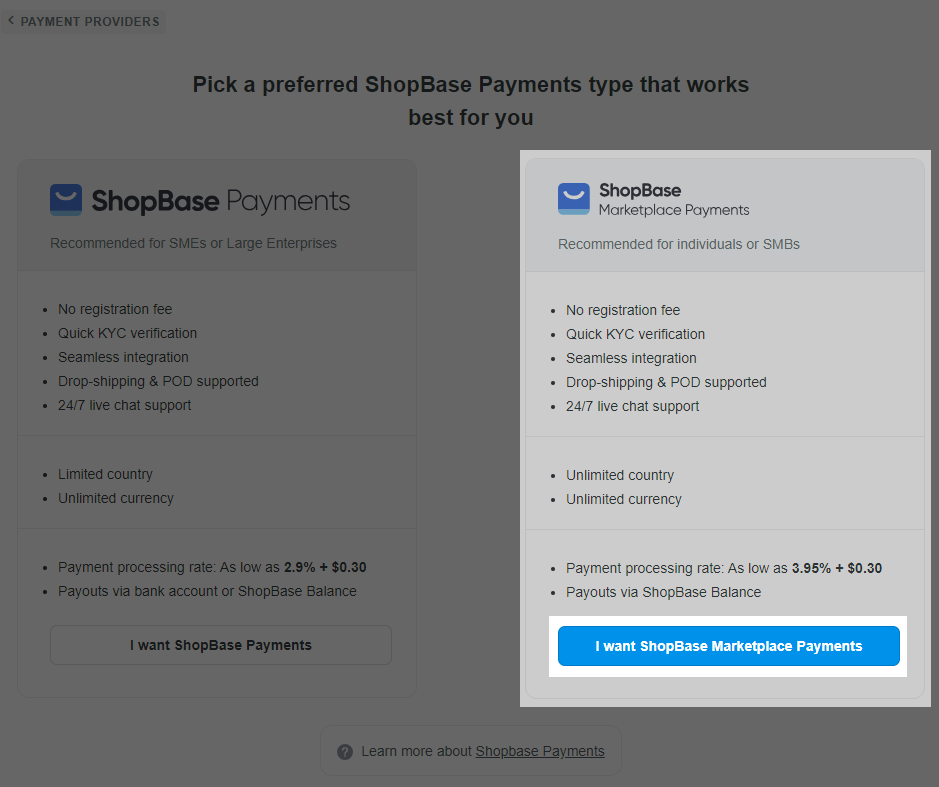Click the ShopBase Payments logo icon
This screenshot has width=939, height=787.
(66, 200)
